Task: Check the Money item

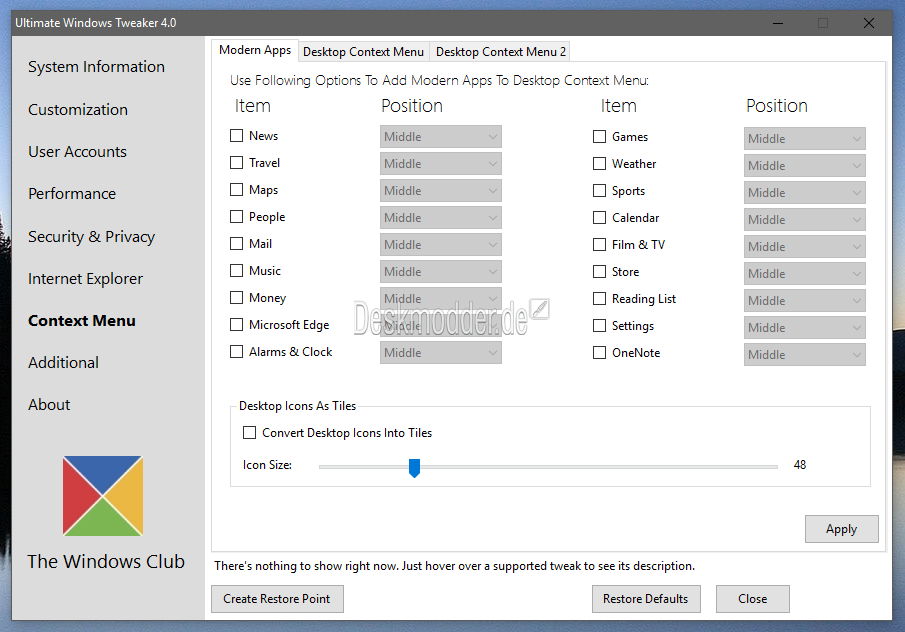Action: click(x=237, y=298)
